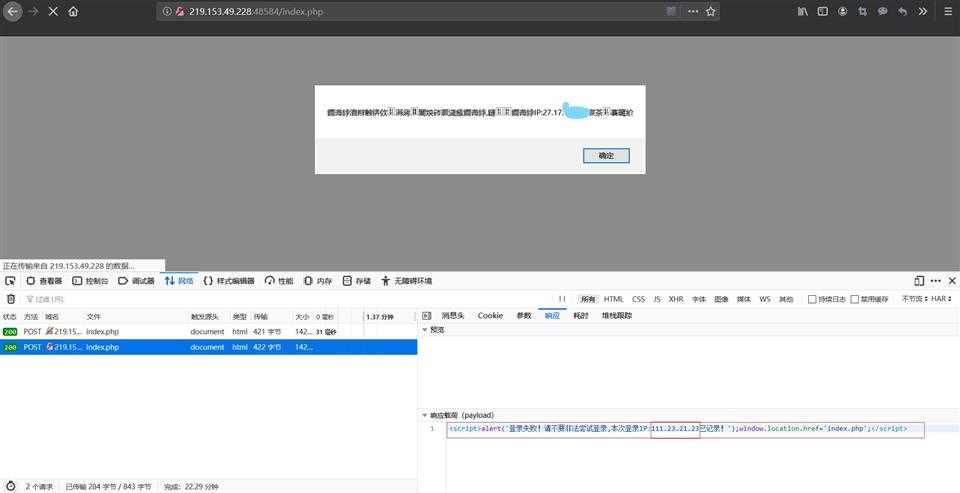Filter requests by JS
The image size is (960, 493).
[657, 299]
